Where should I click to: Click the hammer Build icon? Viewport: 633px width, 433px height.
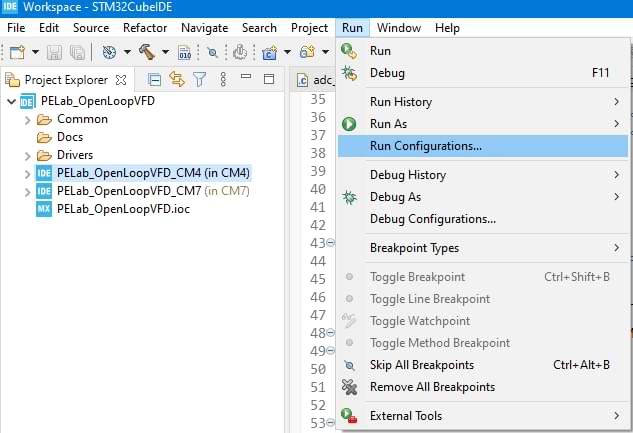pyautogui.click(x=147, y=52)
